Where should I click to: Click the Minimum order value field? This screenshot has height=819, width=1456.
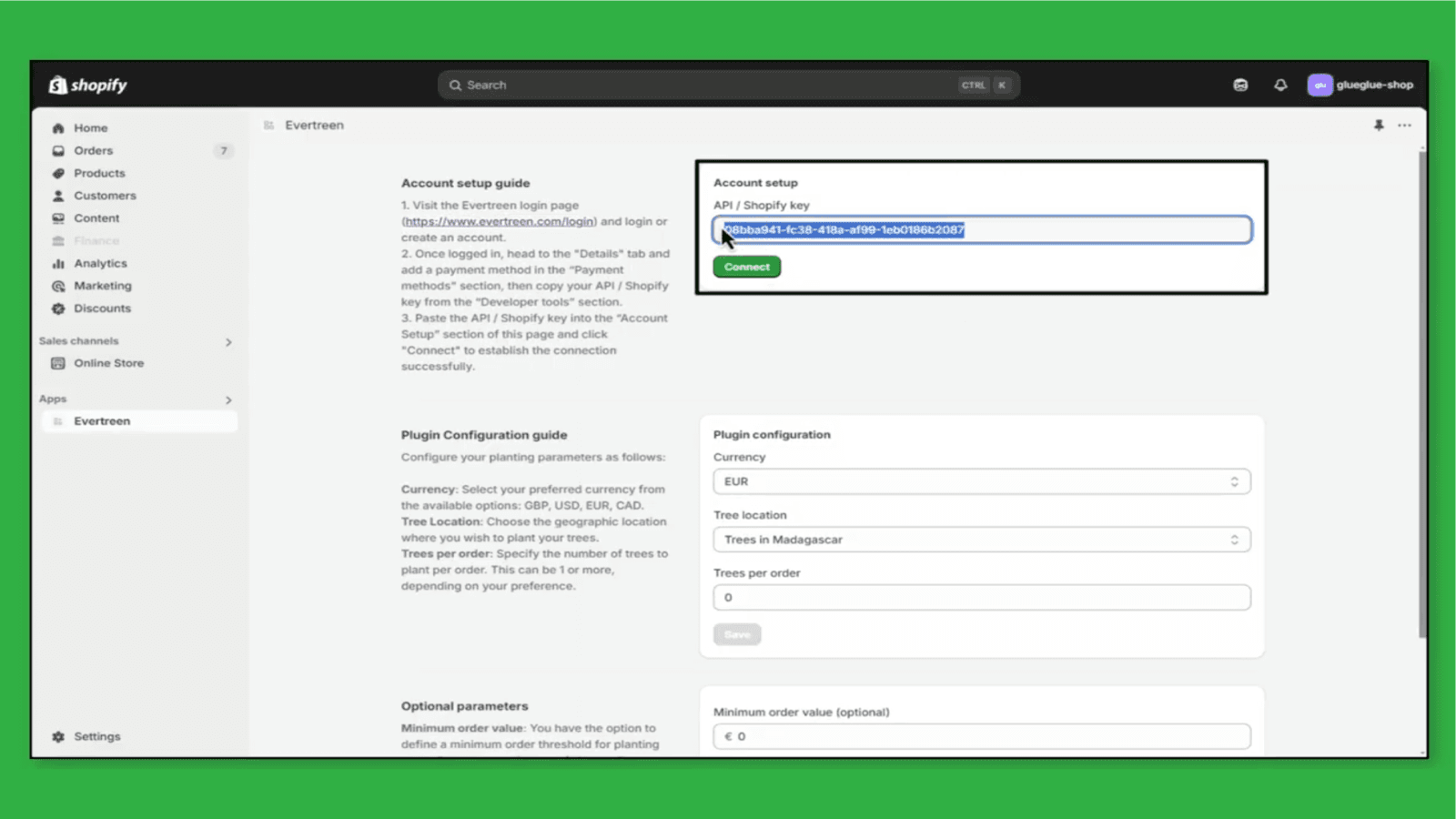click(981, 735)
